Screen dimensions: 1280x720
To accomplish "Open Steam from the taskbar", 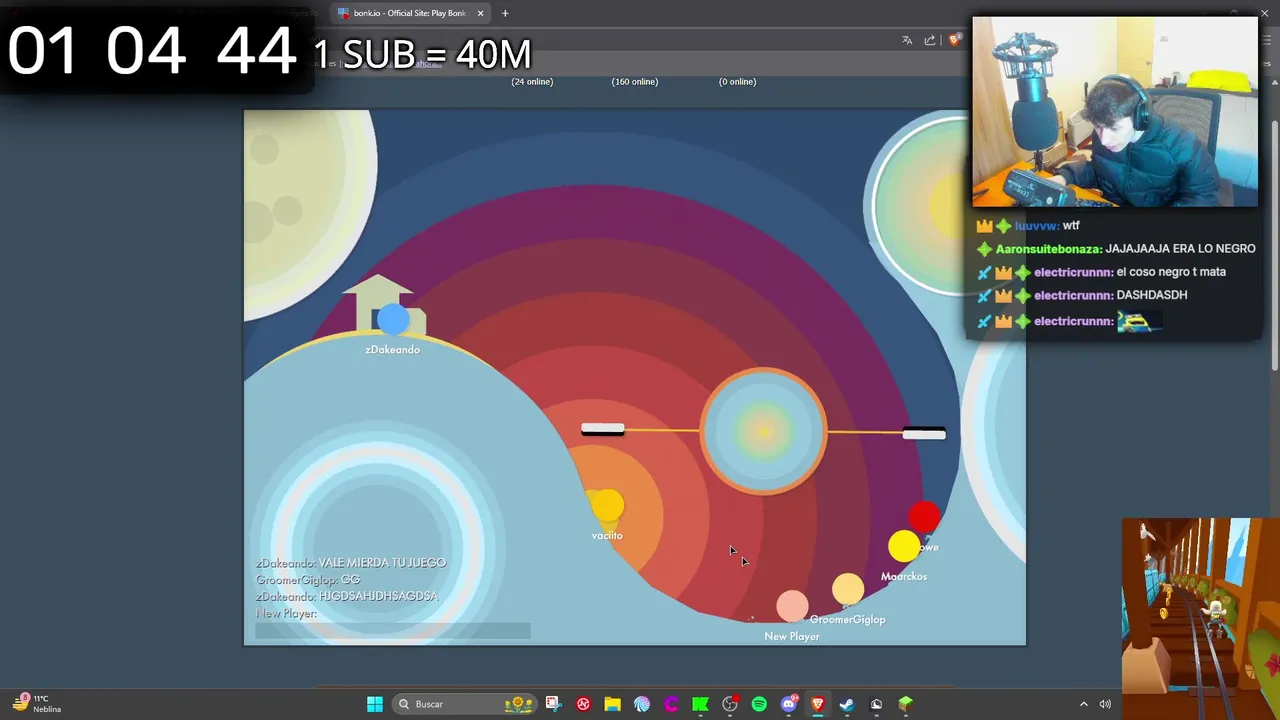I will [x=847, y=704].
